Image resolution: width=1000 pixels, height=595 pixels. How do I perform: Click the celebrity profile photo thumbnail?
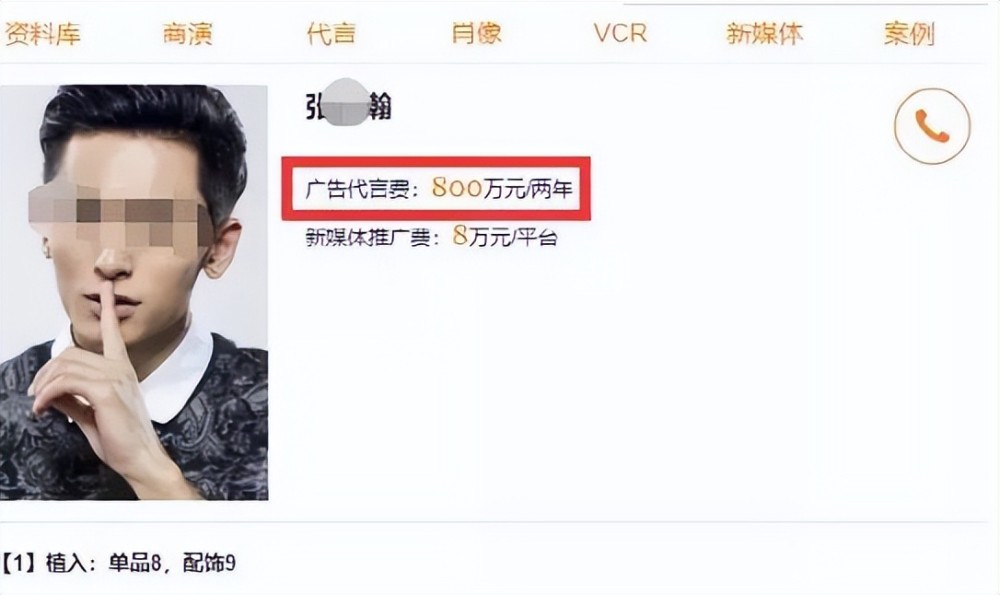pyautogui.click(x=134, y=292)
